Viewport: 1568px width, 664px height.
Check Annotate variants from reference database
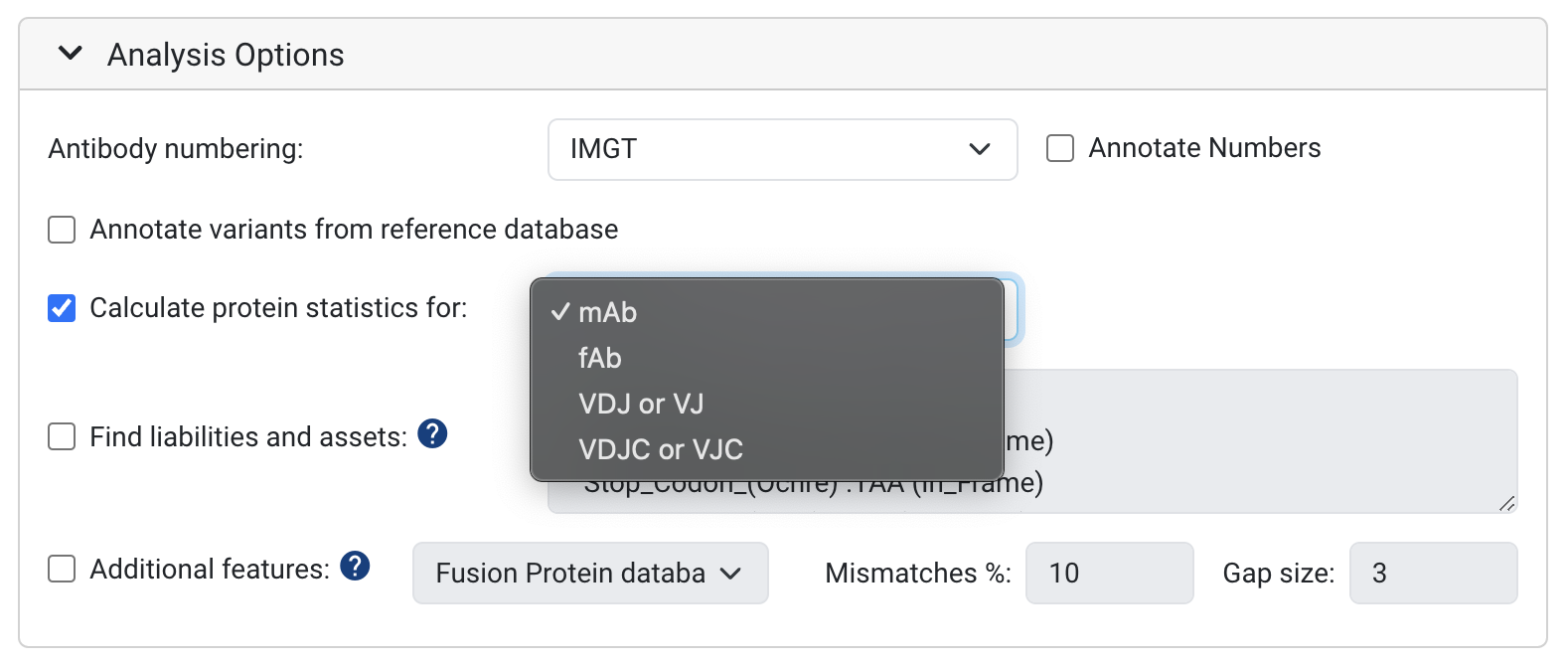click(x=63, y=230)
